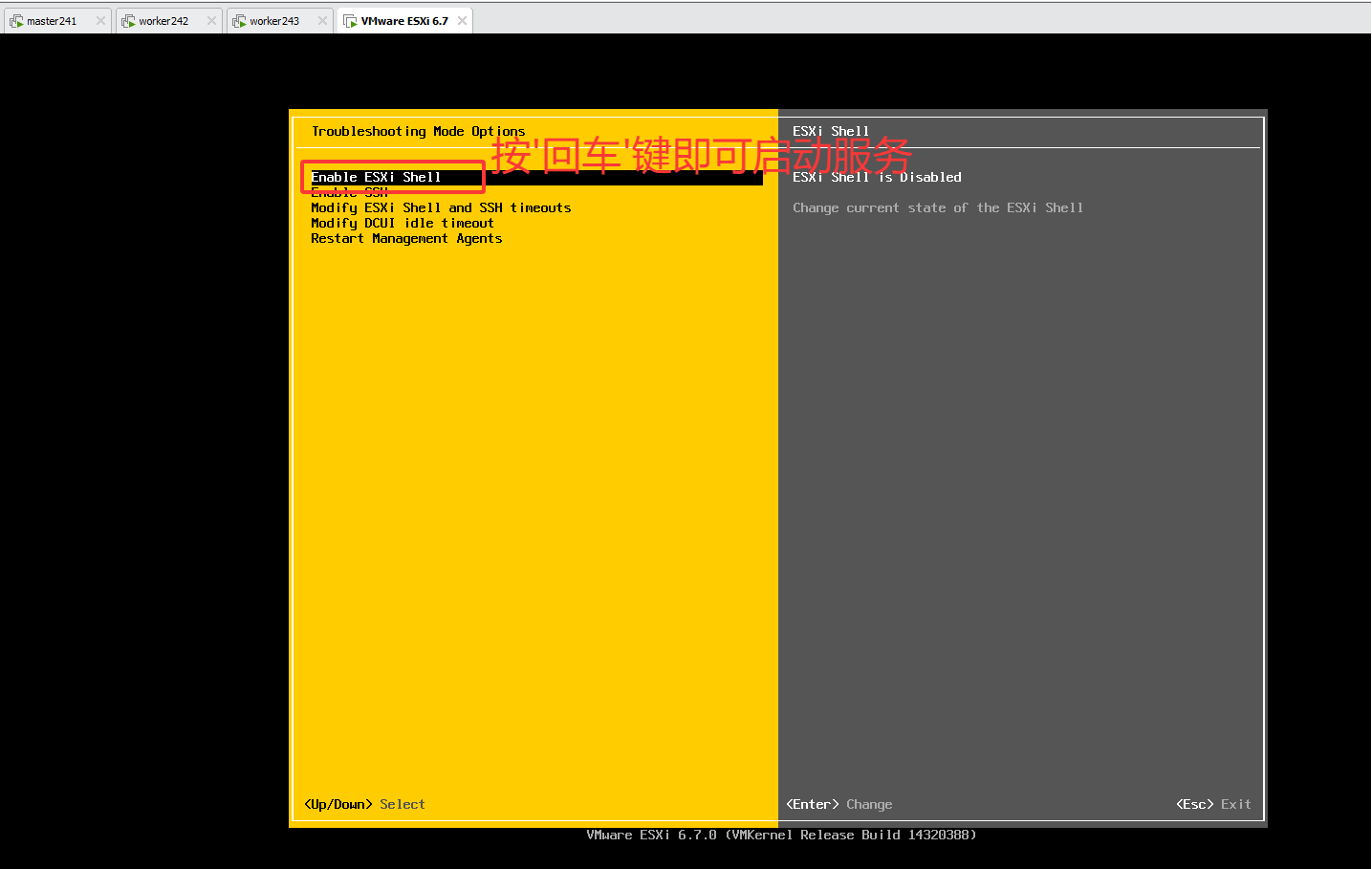
Task: Click the Troubleshooting Mode Options heading
Action: (418, 131)
